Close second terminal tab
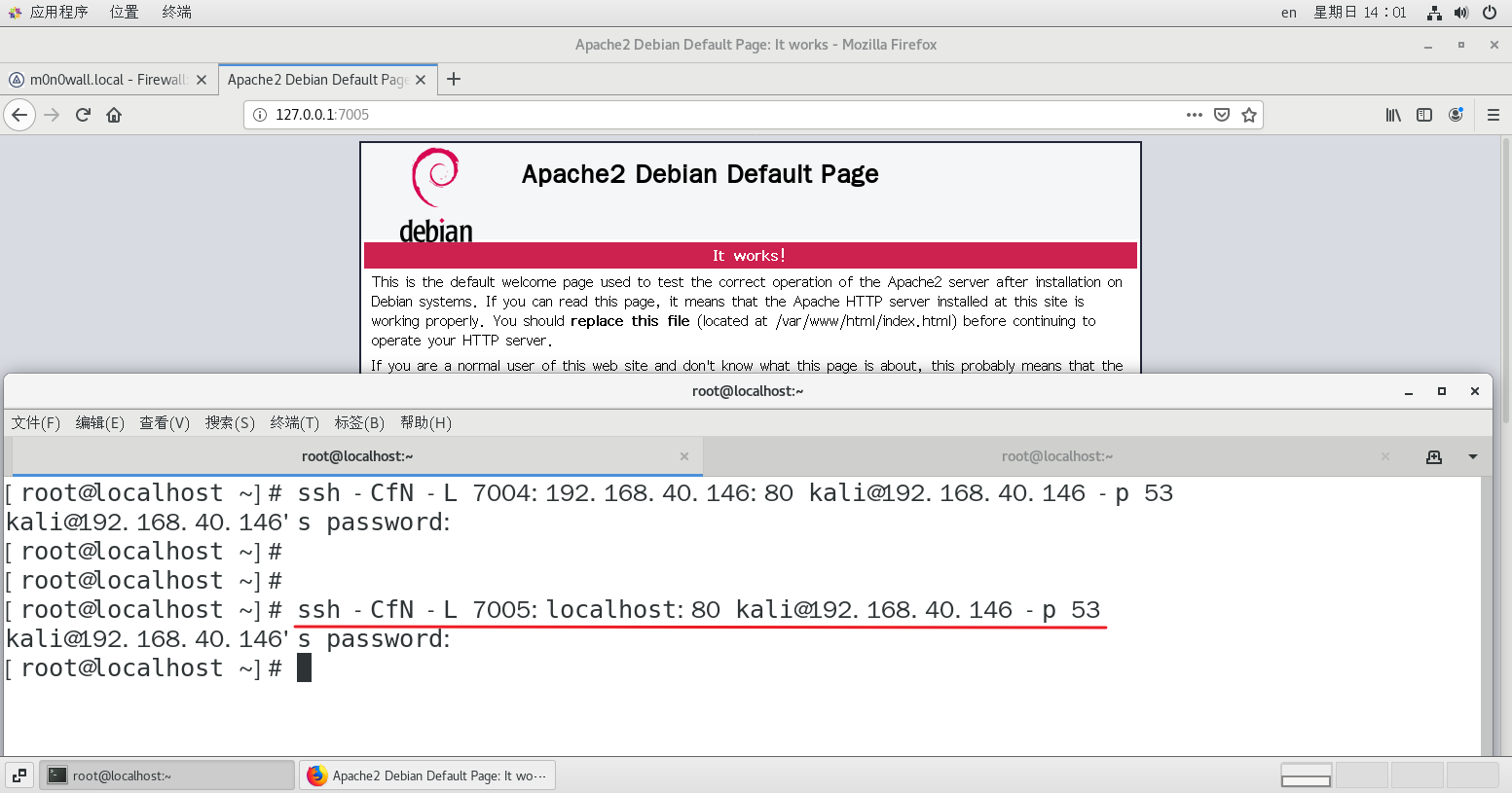Image resolution: width=1512 pixels, height=793 pixels. coord(1385,456)
